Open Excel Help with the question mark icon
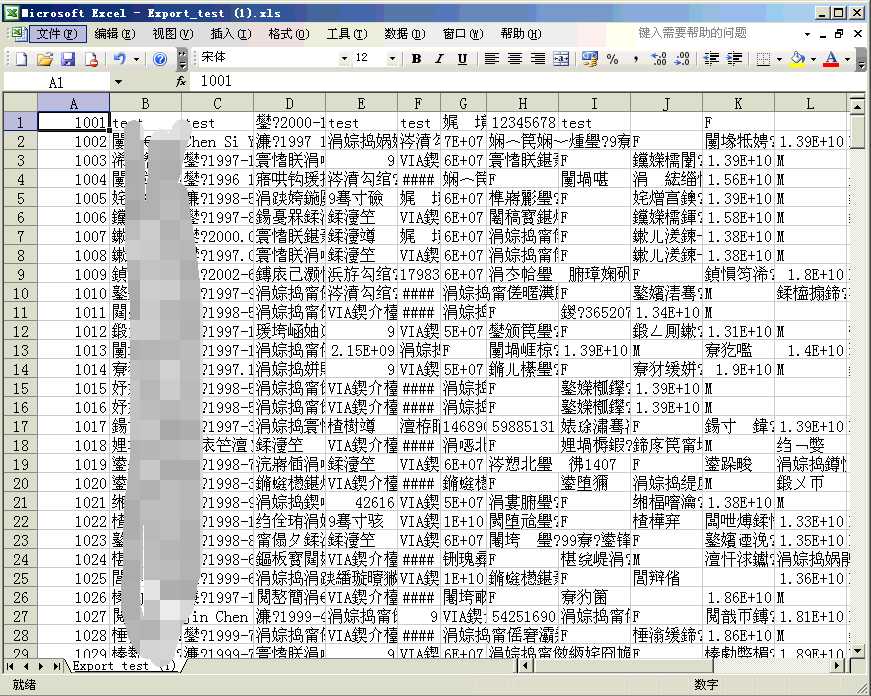Screen dimensions: 871x696 pos(160,58)
